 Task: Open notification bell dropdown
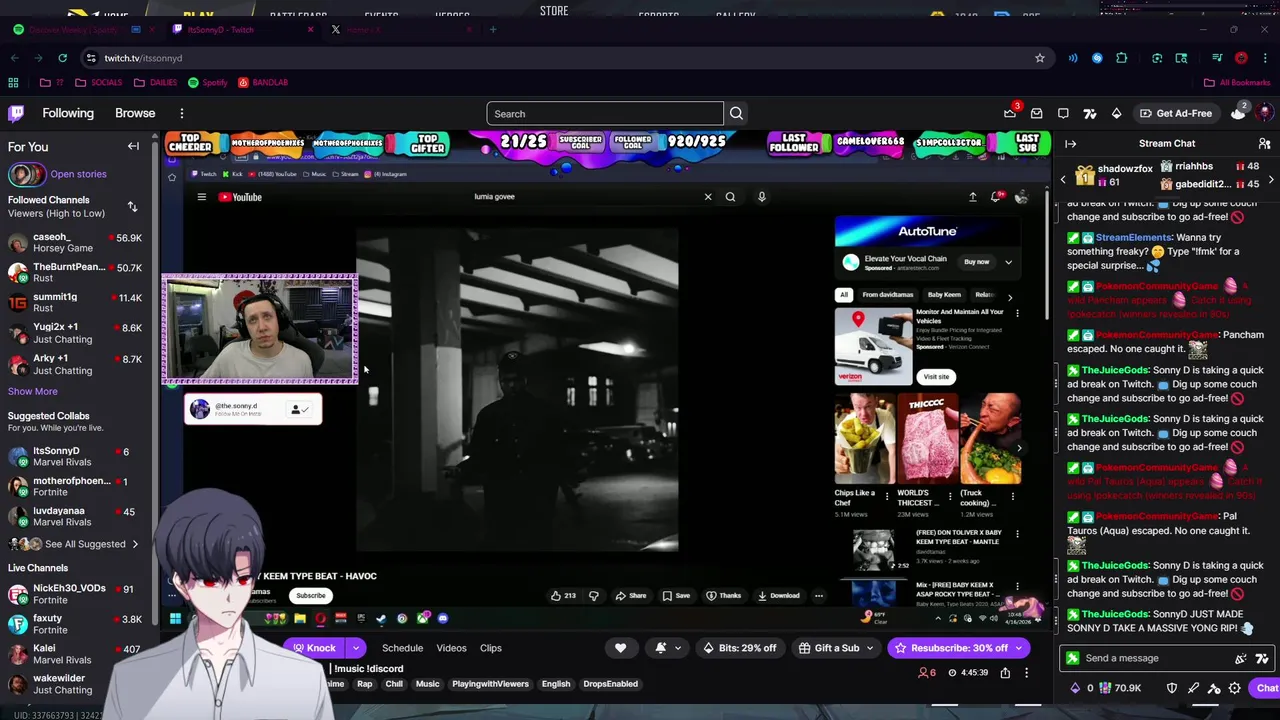[x=667, y=648]
